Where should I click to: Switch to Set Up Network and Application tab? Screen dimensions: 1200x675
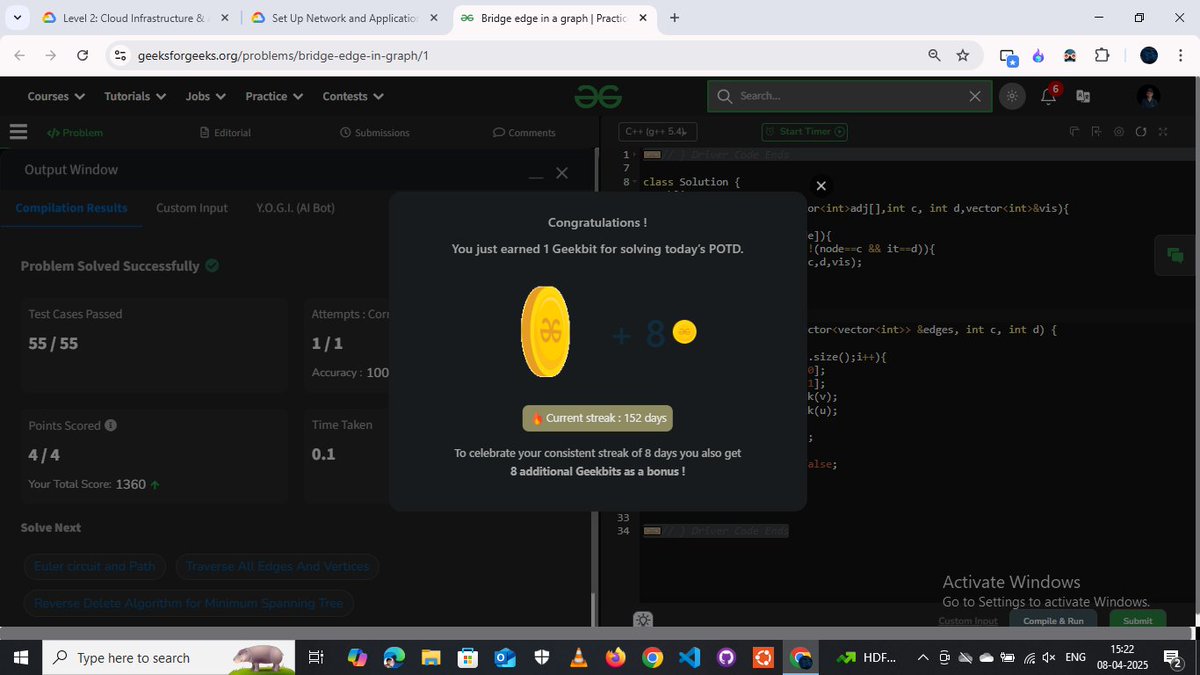tap(343, 17)
